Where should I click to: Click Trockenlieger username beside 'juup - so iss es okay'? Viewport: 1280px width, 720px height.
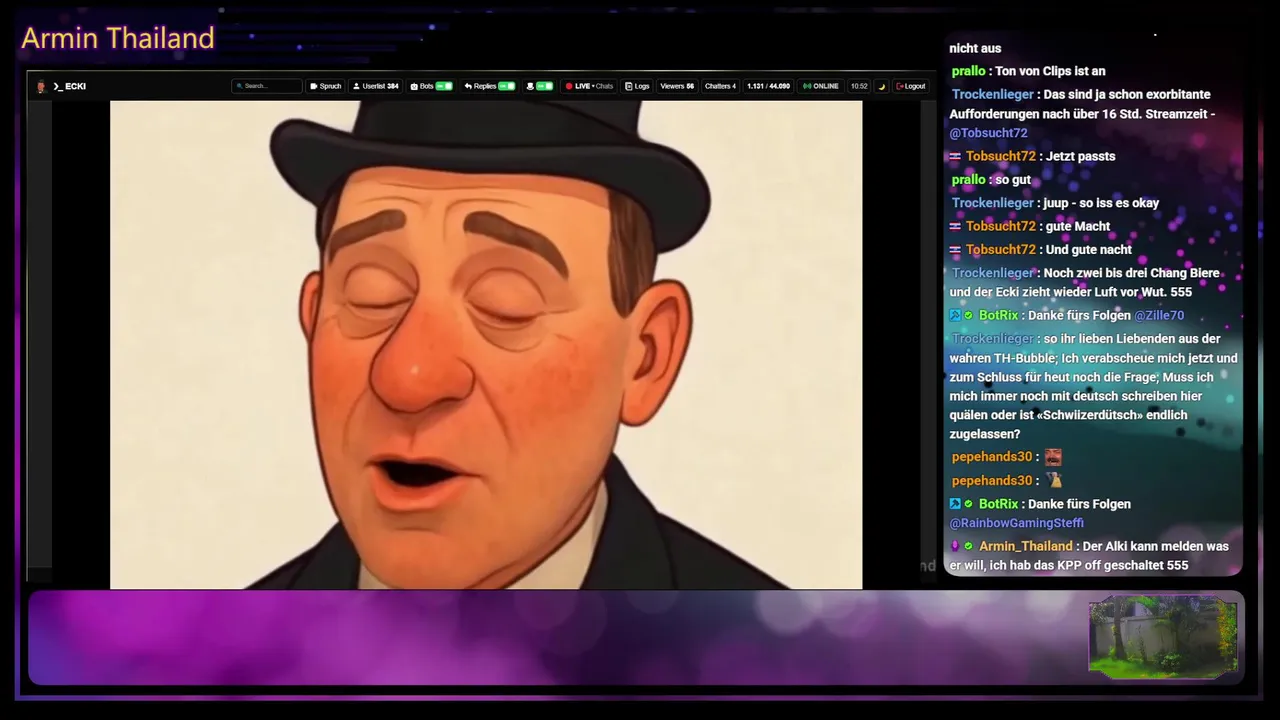[993, 203]
